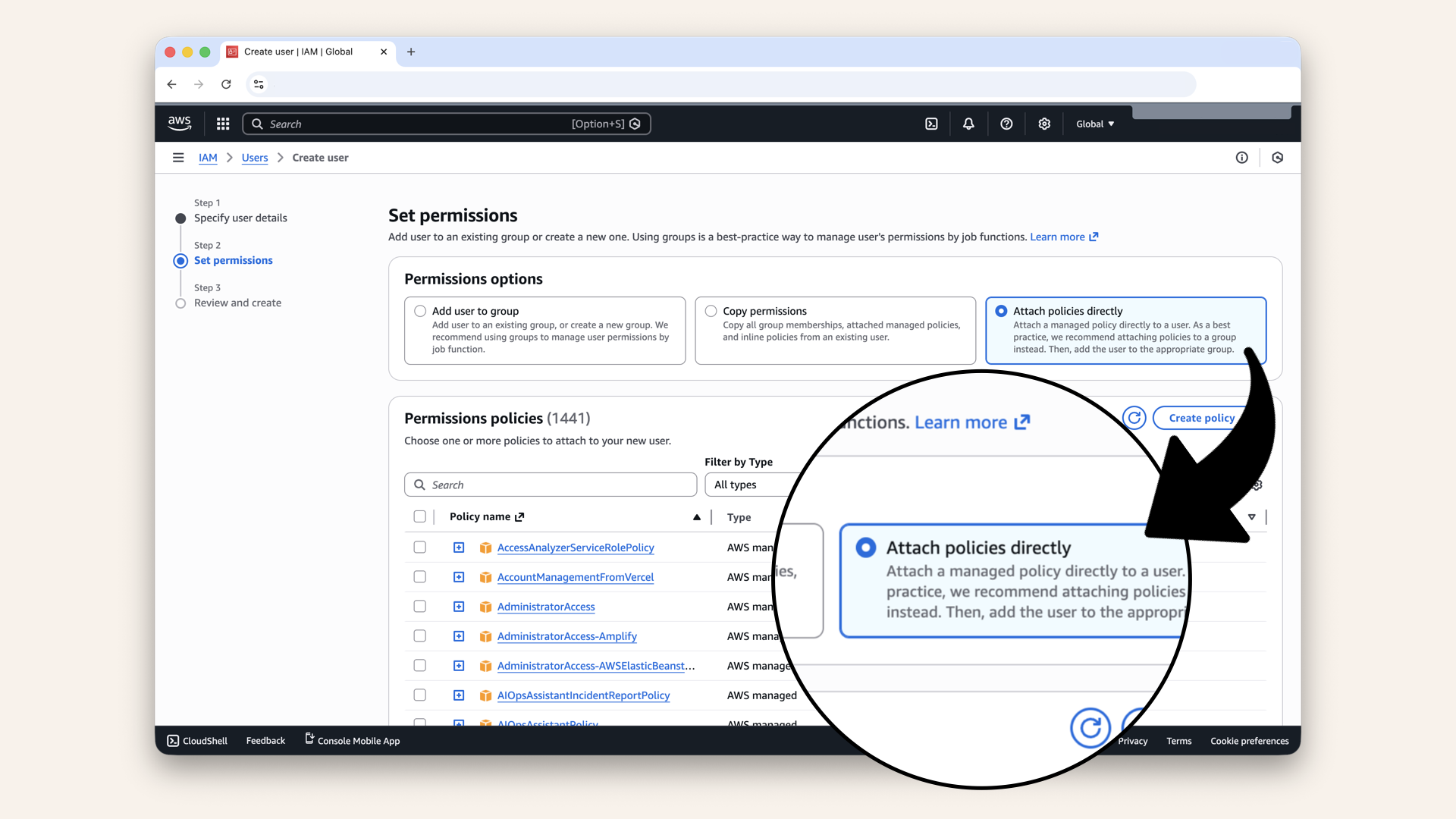The image size is (1456, 819).
Task: Switch to the Create user browser tab
Action: [x=298, y=52]
